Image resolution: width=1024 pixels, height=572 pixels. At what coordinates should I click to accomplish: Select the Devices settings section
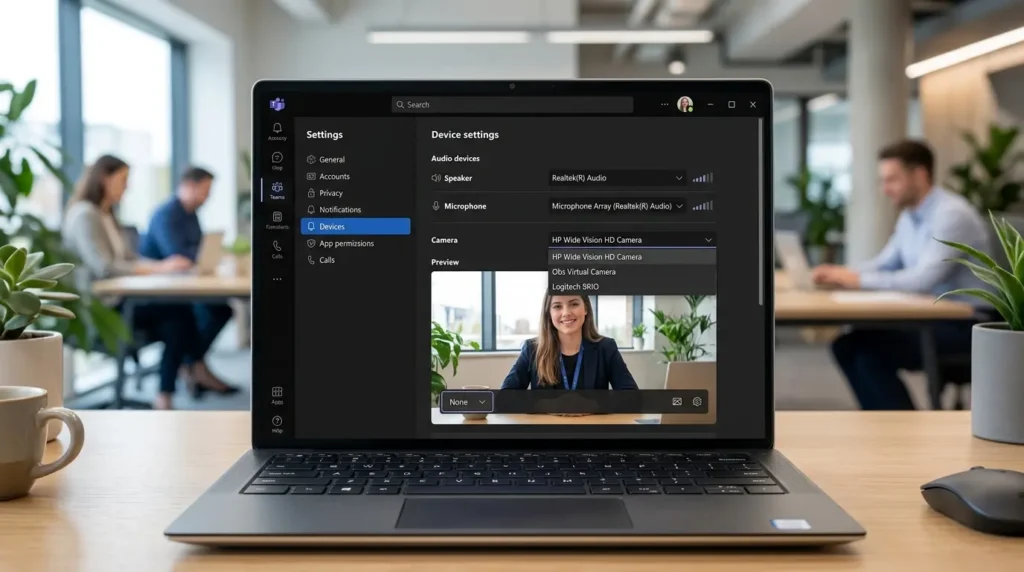pyautogui.click(x=355, y=226)
